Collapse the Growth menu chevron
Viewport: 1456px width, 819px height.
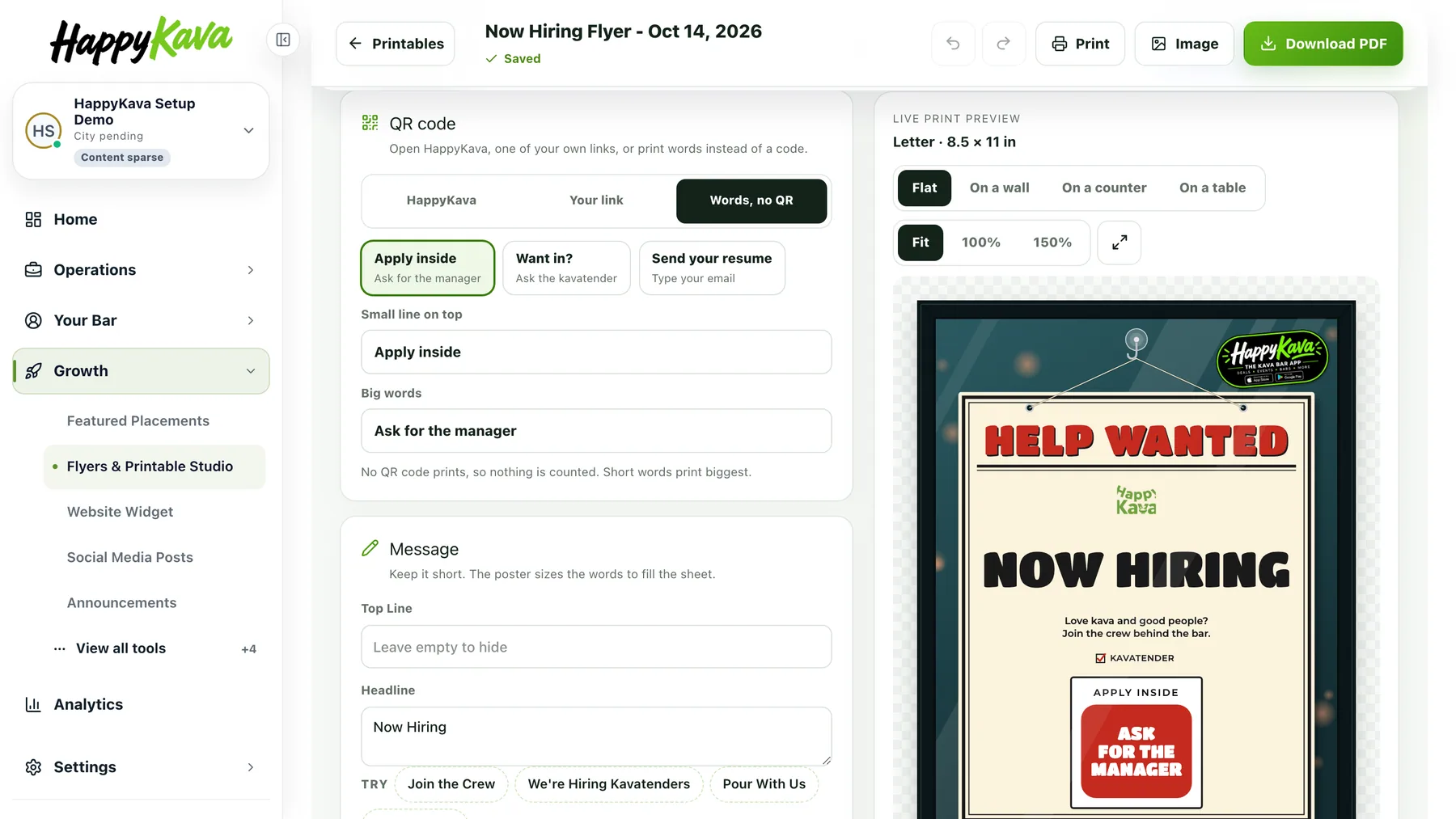point(251,371)
